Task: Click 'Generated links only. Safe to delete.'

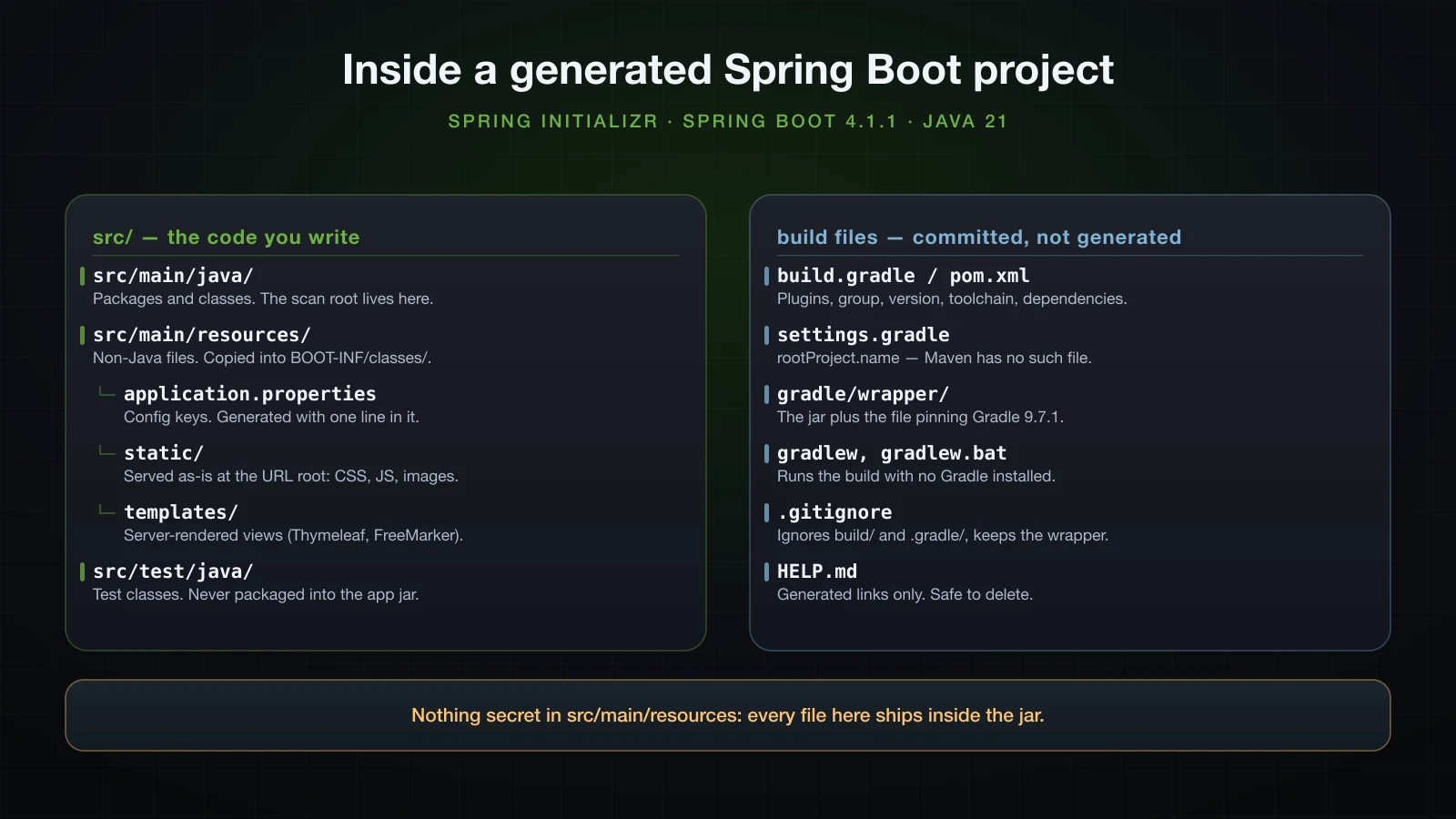Action: [905, 594]
